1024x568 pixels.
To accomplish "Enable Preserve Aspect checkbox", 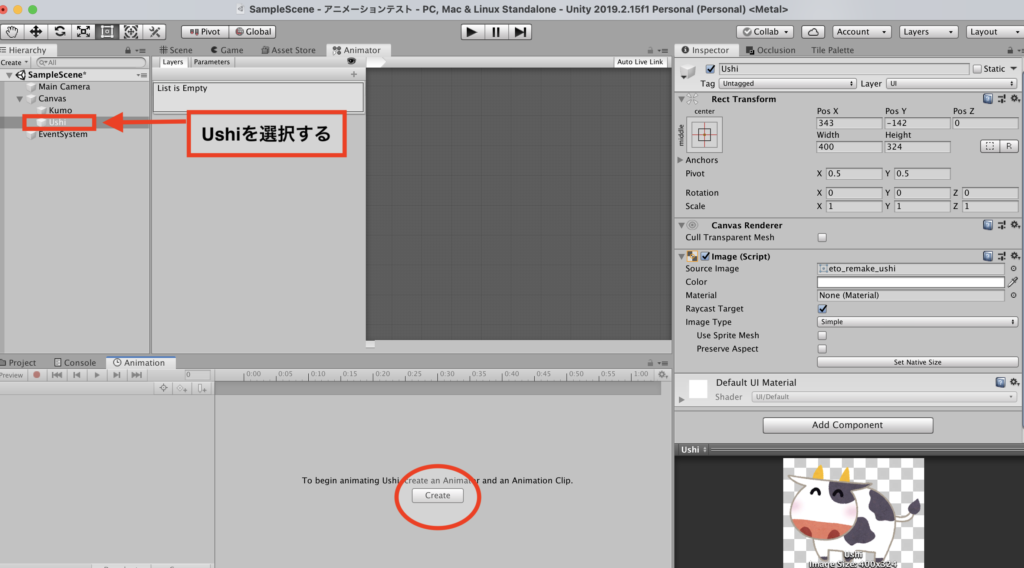I will (x=822, y=349).
